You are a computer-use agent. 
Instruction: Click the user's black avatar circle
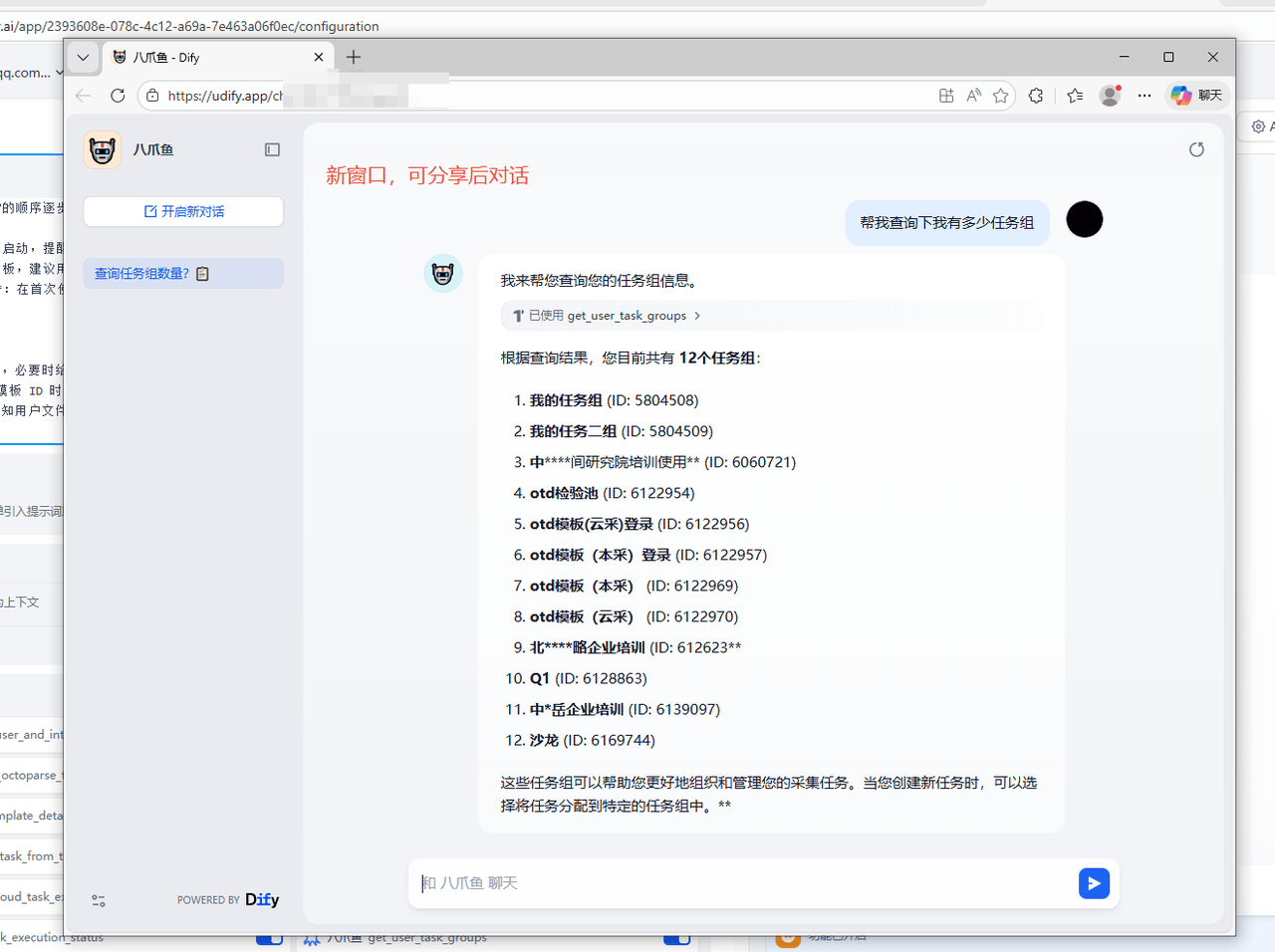click(x=1085, y=219)
